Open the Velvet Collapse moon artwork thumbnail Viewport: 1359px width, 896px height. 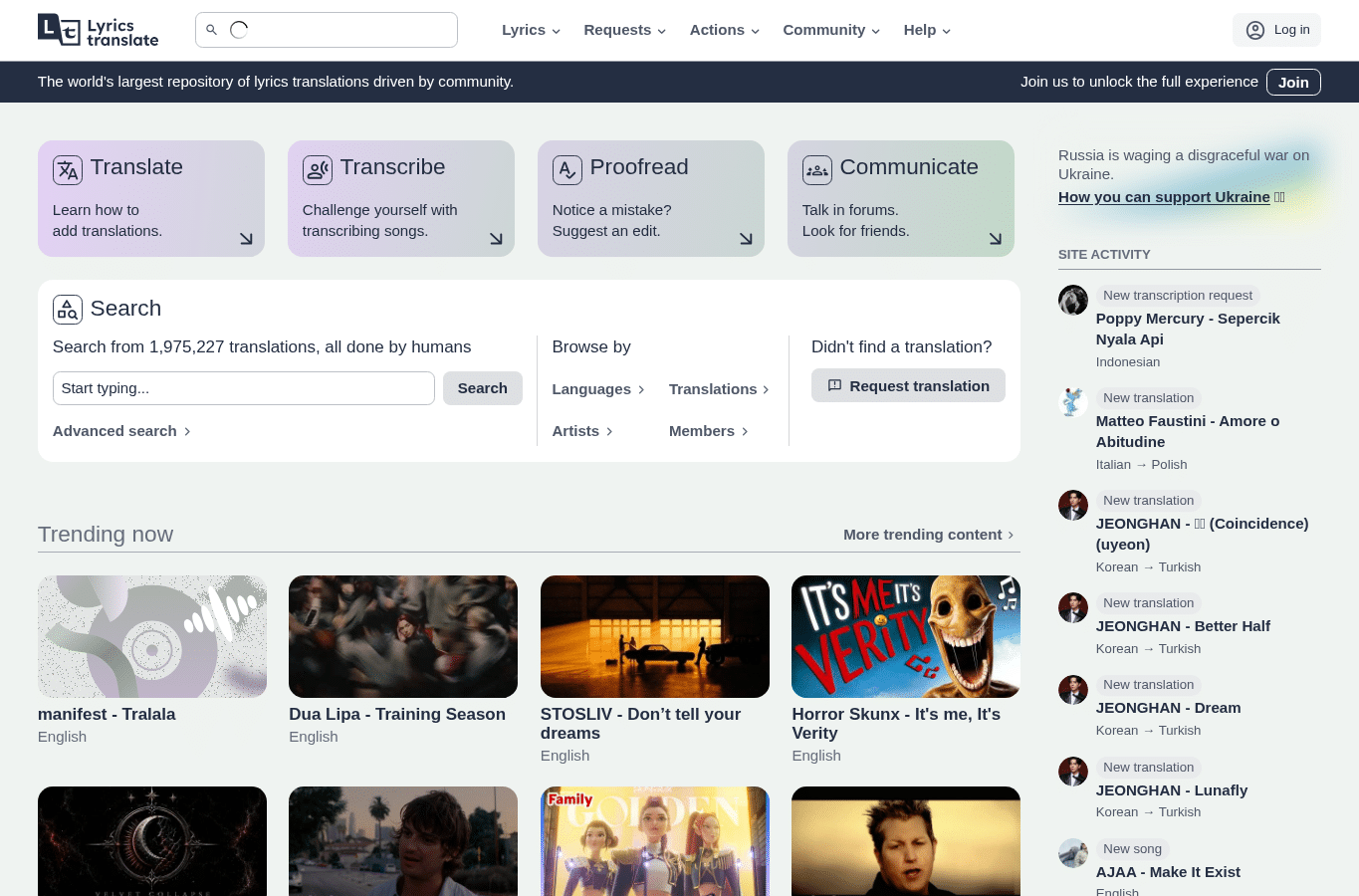point(152,841)
